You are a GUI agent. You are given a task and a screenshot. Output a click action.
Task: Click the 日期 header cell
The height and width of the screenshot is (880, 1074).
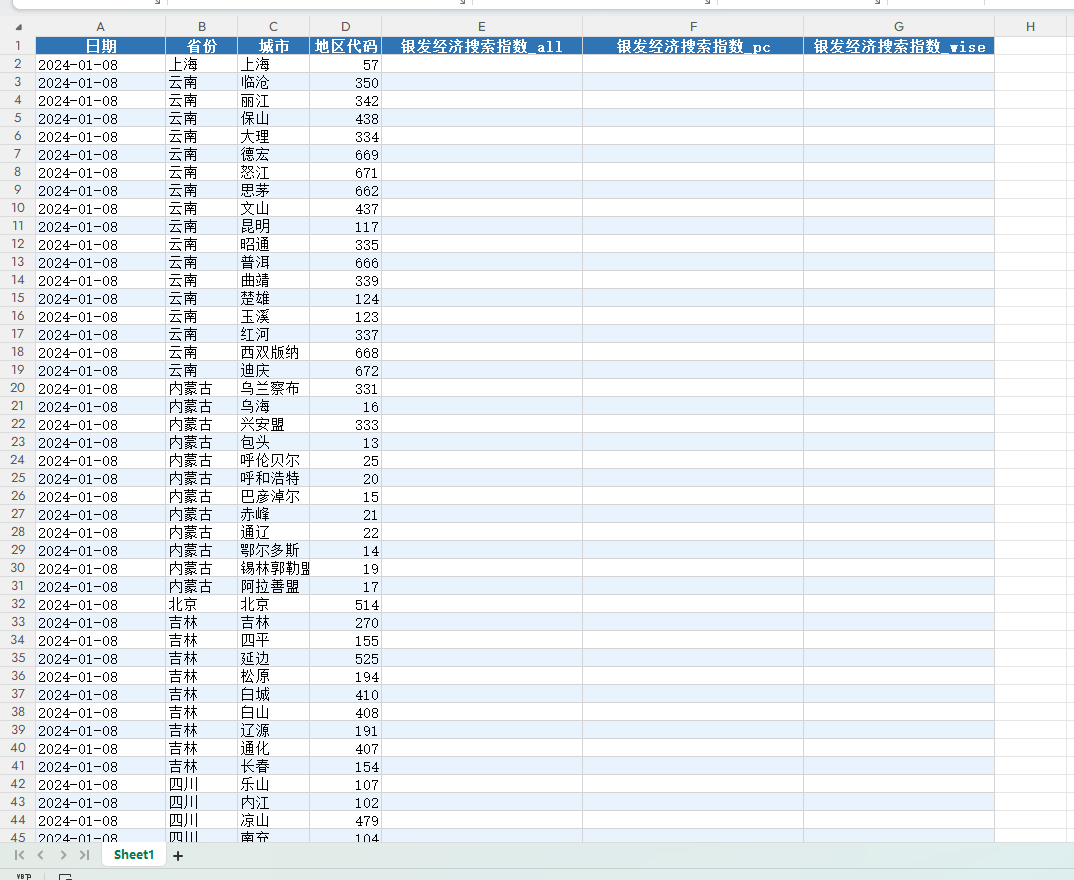pyautogui.click(x=100, y=46)
